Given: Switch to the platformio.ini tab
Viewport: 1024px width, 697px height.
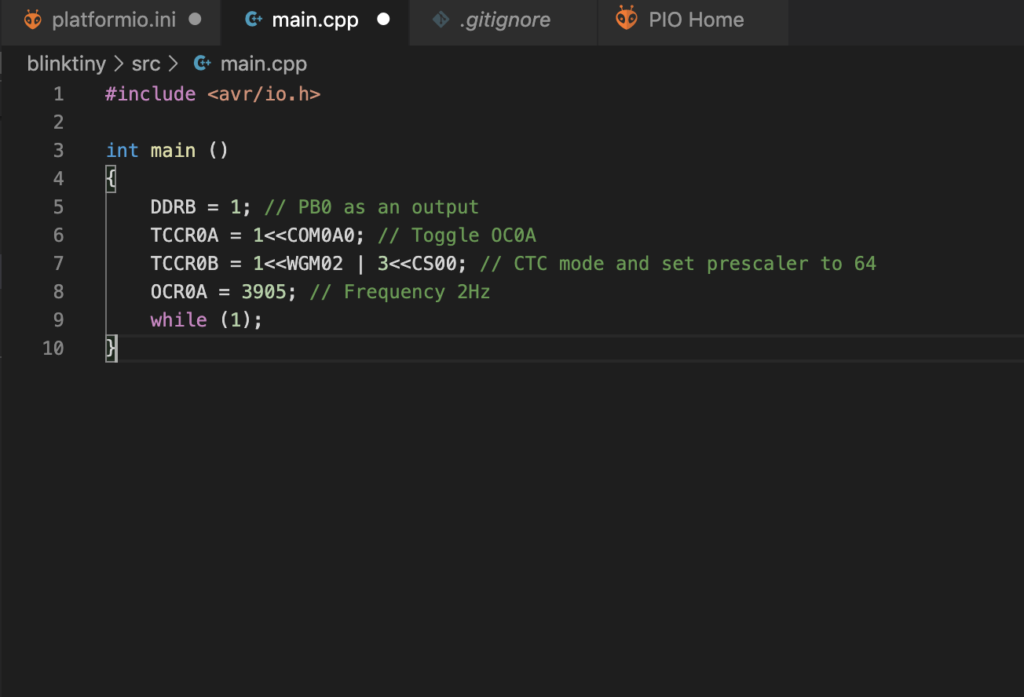Looking at the screenshot, I should click(x=111, y=20).
